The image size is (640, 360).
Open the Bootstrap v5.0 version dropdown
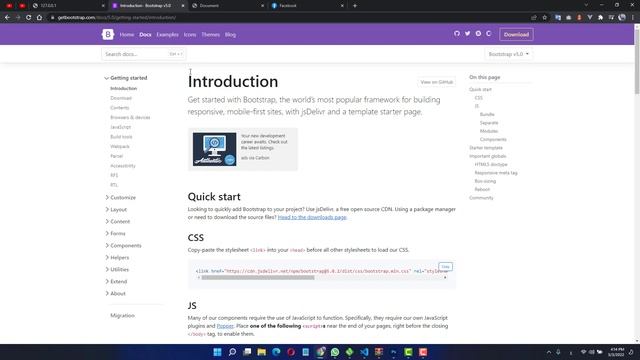pyautogui.click(x=509, y=54)
